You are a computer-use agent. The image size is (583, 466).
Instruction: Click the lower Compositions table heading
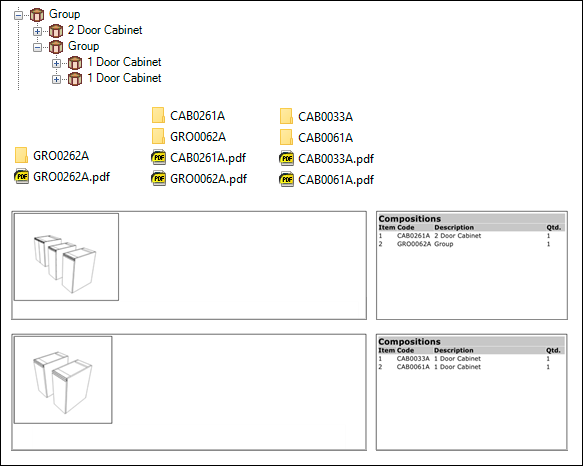pos(409,341)
